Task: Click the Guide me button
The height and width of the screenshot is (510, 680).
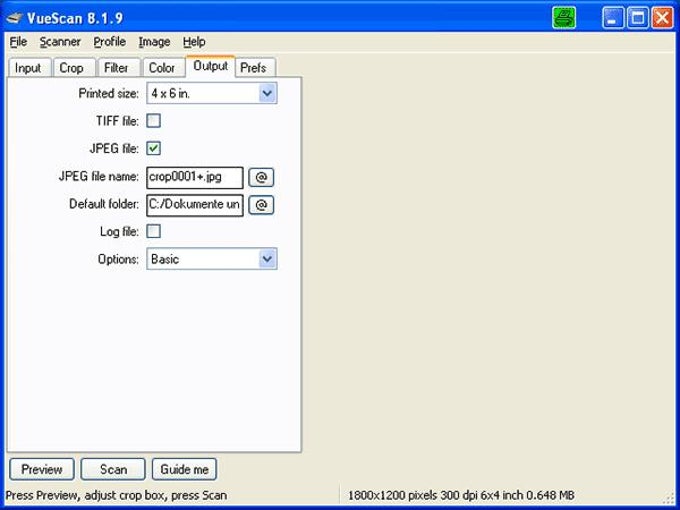Action: [x=184, y=469]
